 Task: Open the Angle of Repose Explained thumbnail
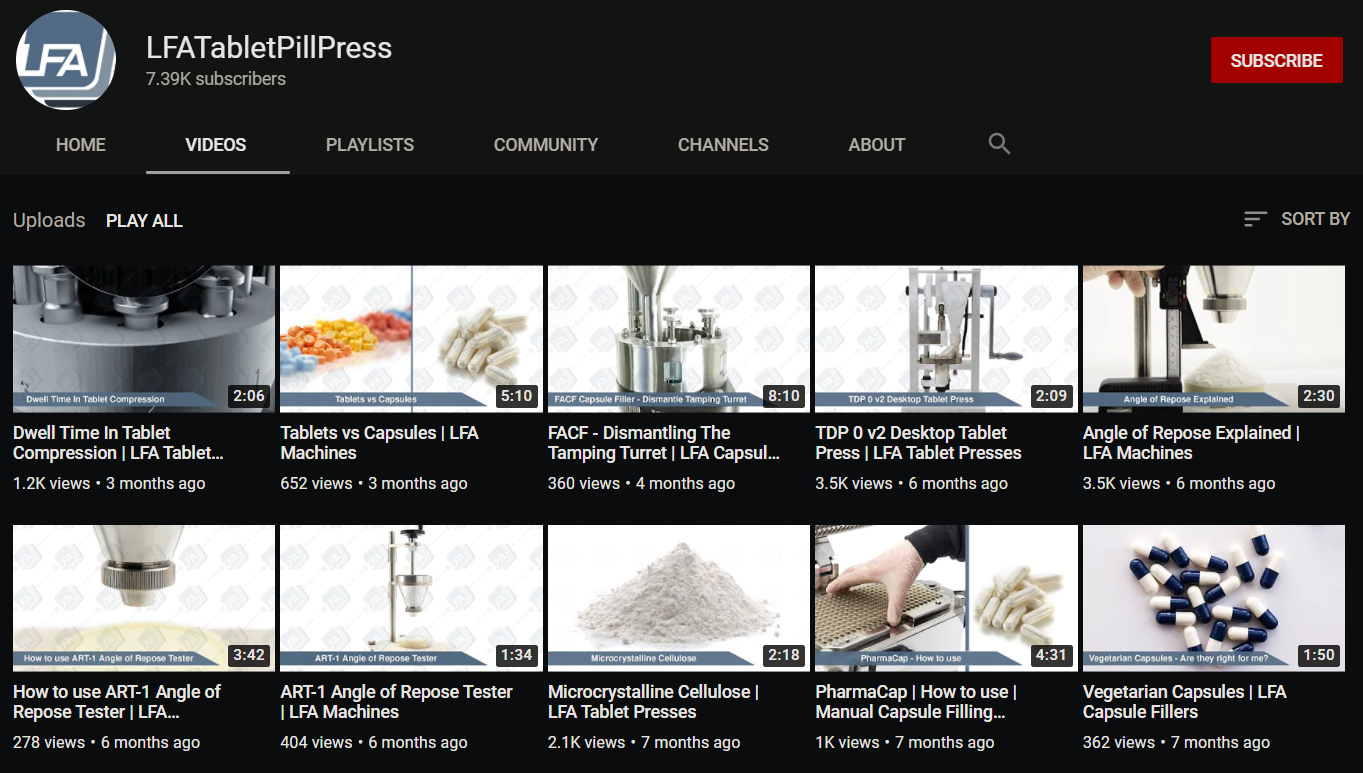[1214, 339]
